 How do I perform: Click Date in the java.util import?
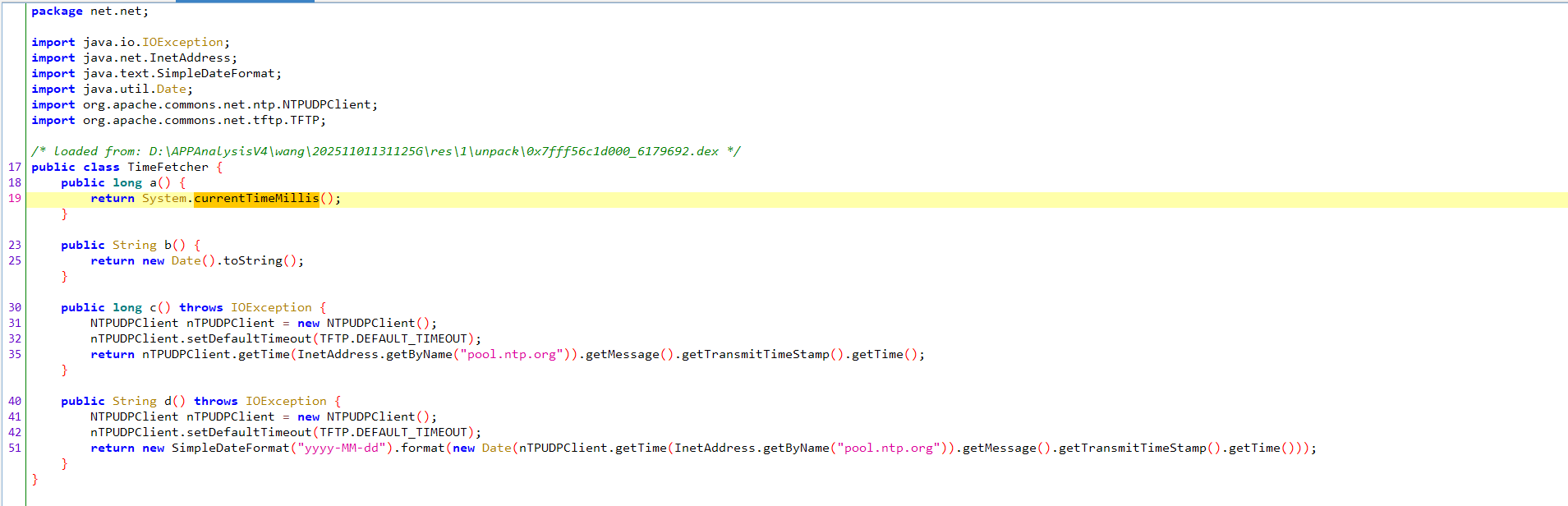coord(171,90)
